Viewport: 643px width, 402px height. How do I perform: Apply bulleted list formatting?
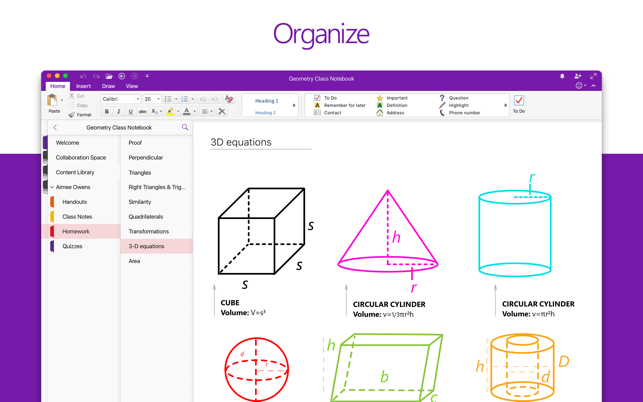[168, 99]
